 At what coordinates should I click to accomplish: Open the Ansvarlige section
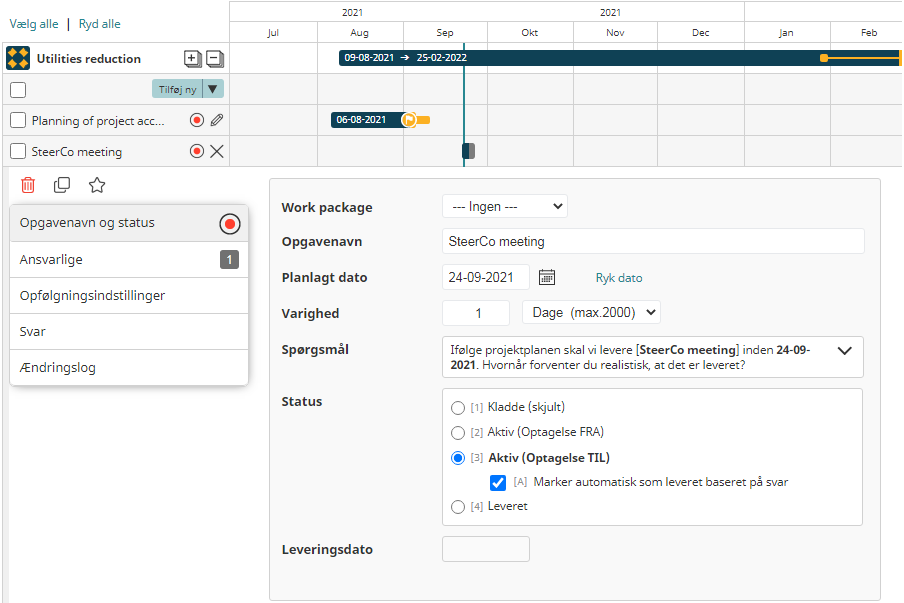128,260
